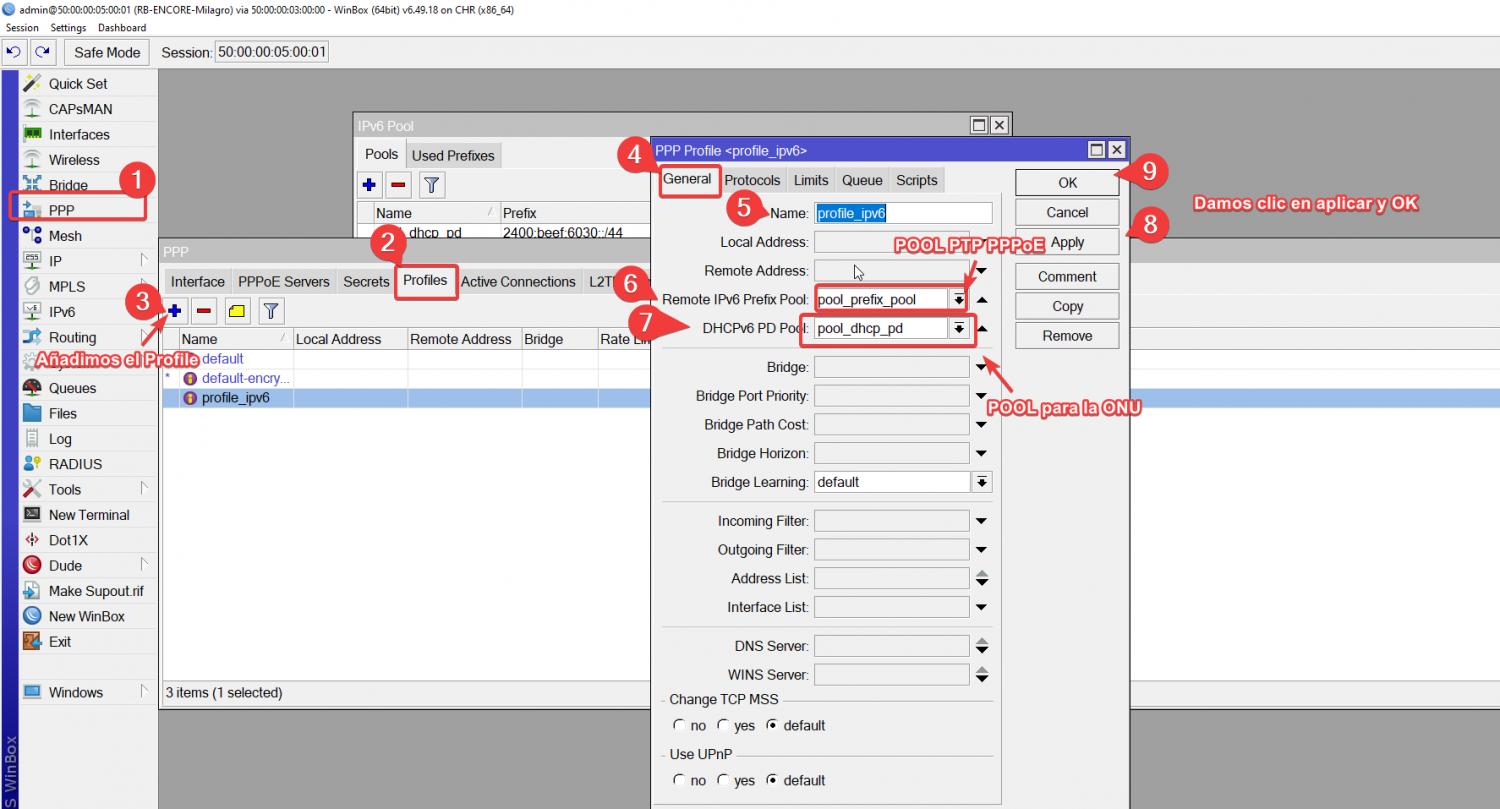Click the yellow comment icon in PPP toolbar
Viewport: 1500px width, 809px height.
pos(237,311)
